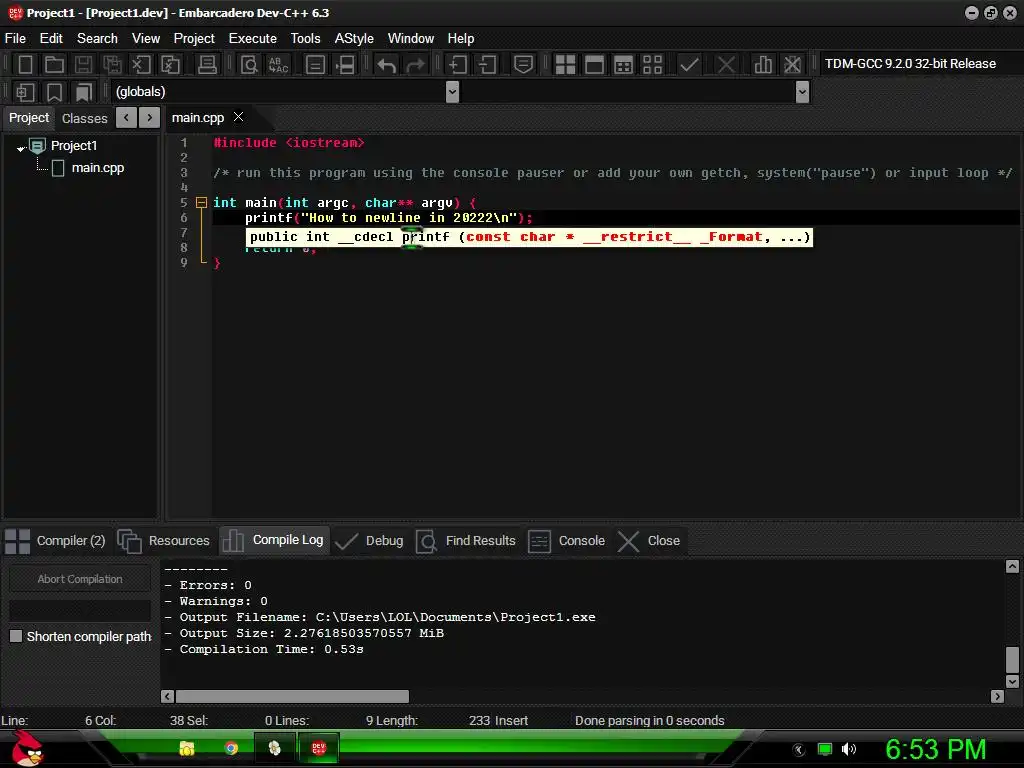This screenshot has height=768, width=1024.
Task: Compile the project with four-squares icon
Action: [565, 65]
